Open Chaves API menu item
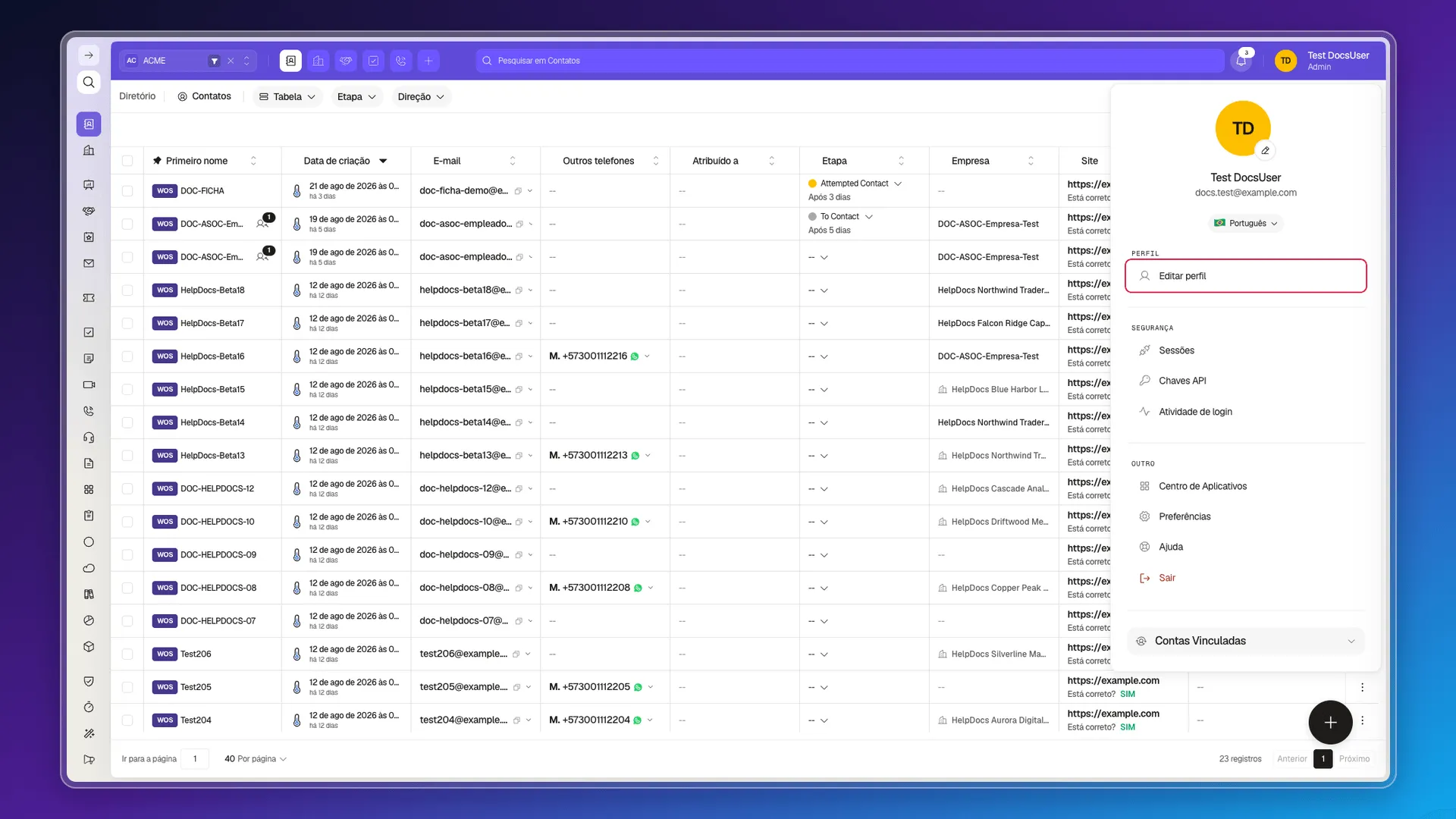The height and width of the screenshot is (819, 1456). [x=1182, y=381]
